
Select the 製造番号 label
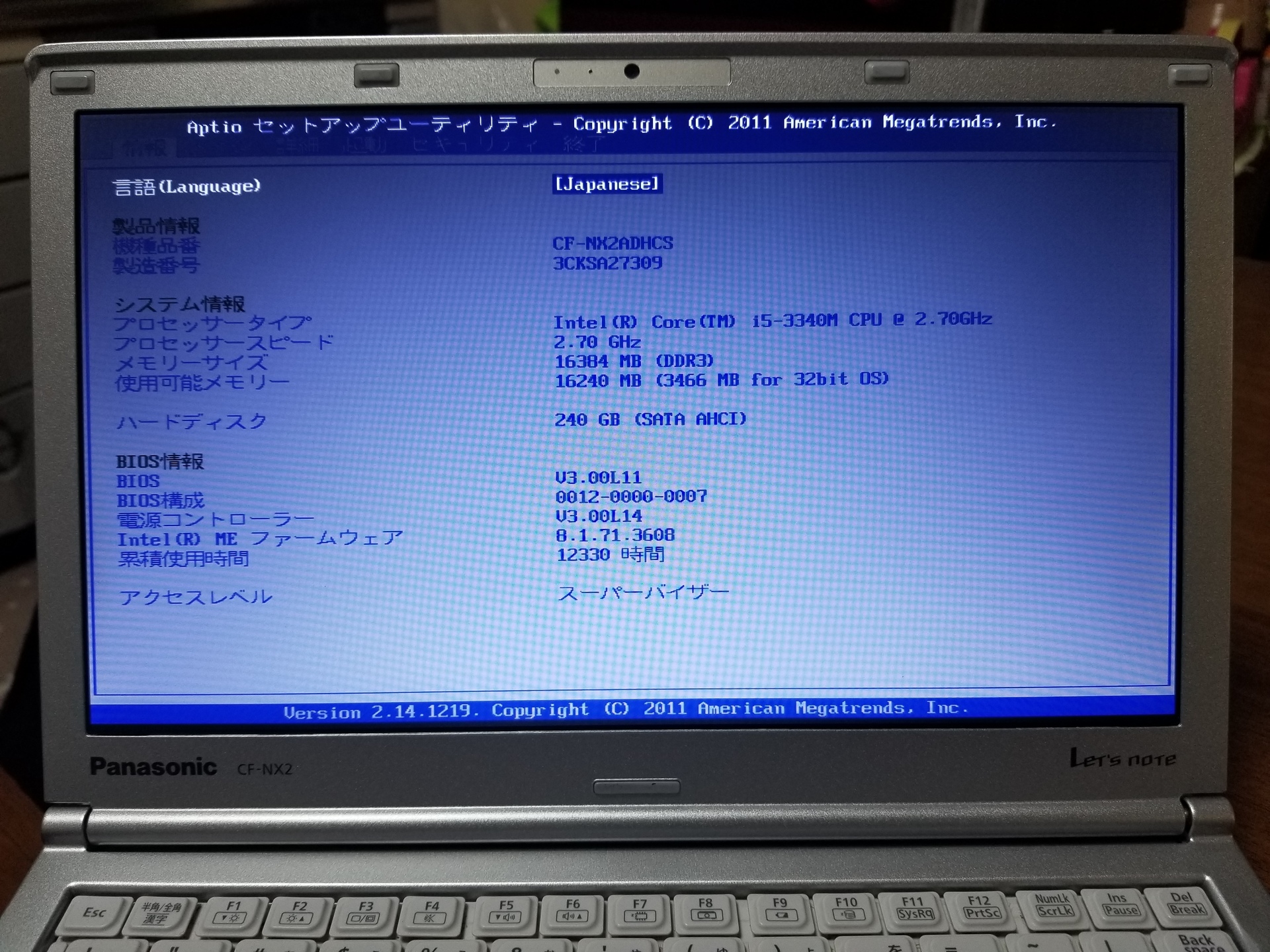155,266
